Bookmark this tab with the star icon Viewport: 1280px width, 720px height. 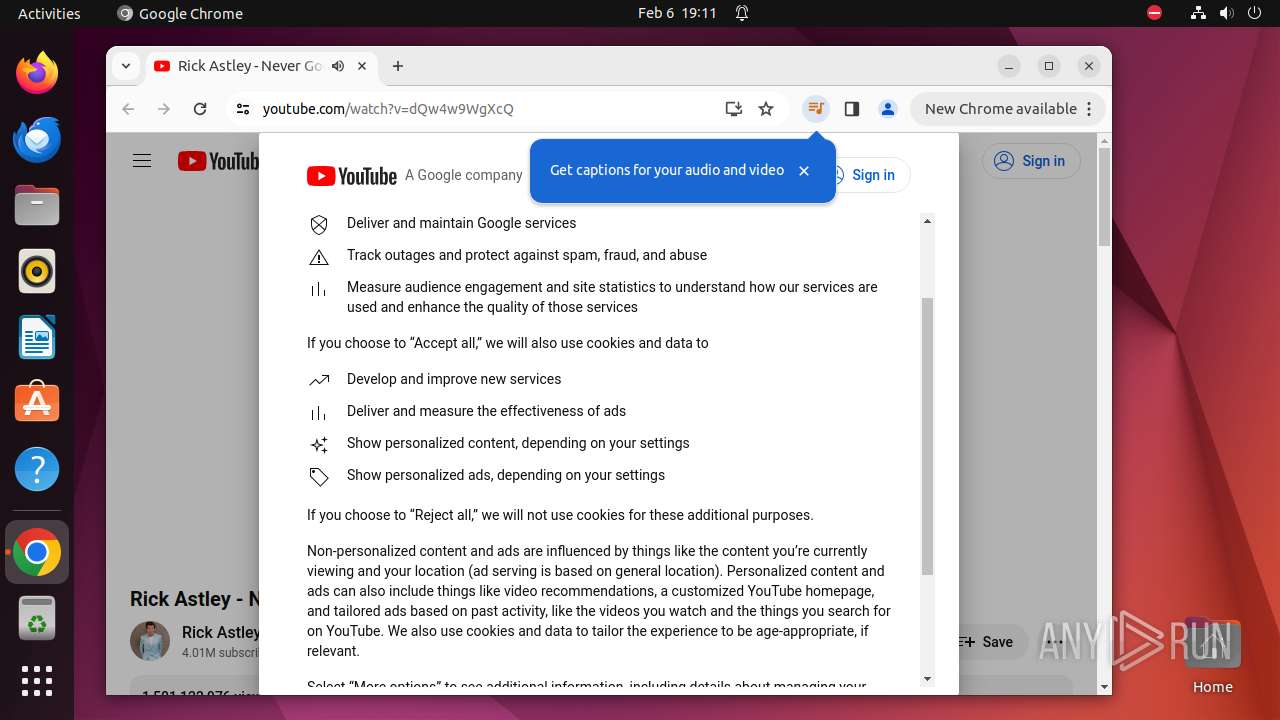click(x=766, y=109)
